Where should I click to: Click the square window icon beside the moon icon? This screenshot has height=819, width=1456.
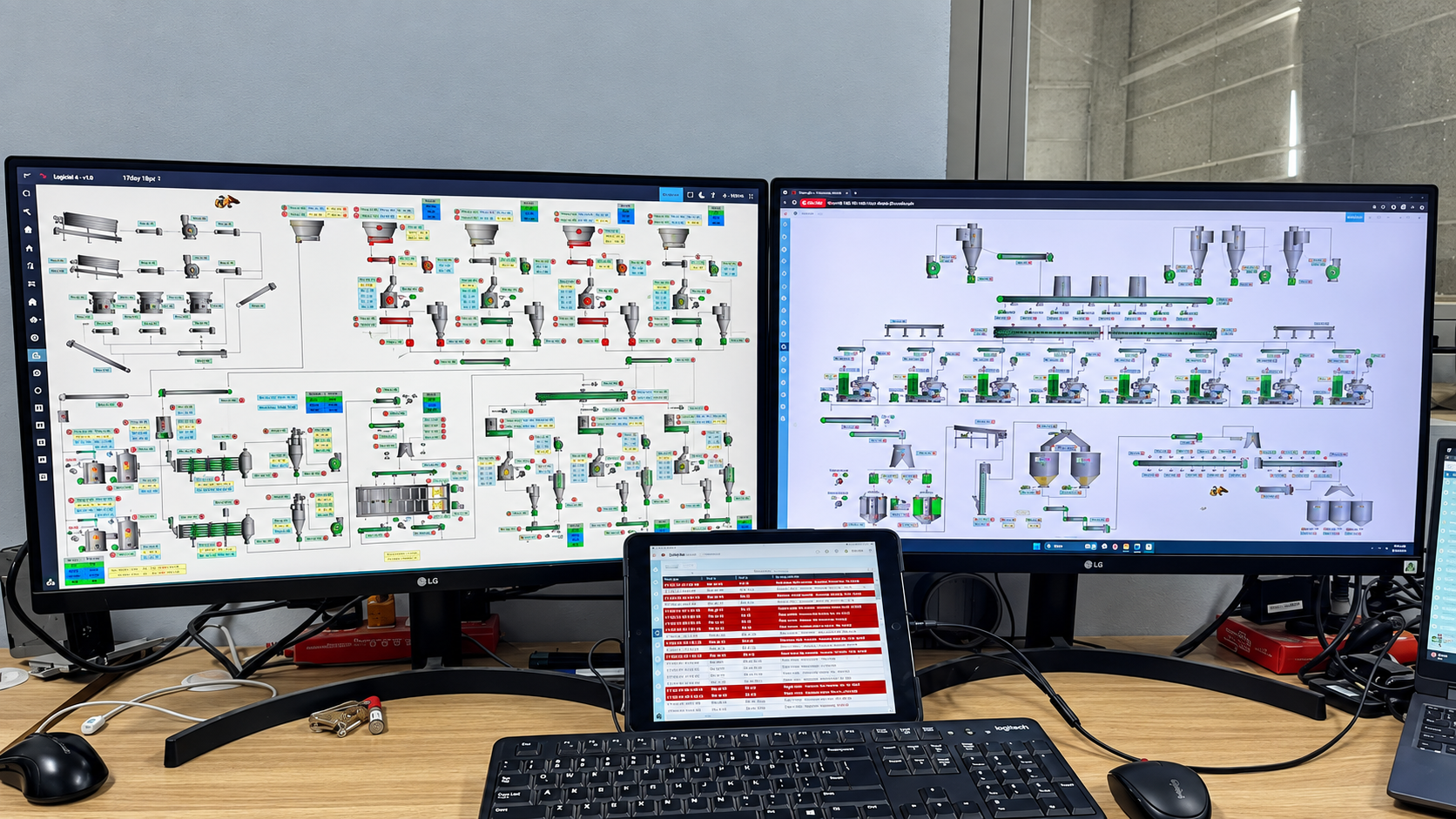[x=690, y=195]
